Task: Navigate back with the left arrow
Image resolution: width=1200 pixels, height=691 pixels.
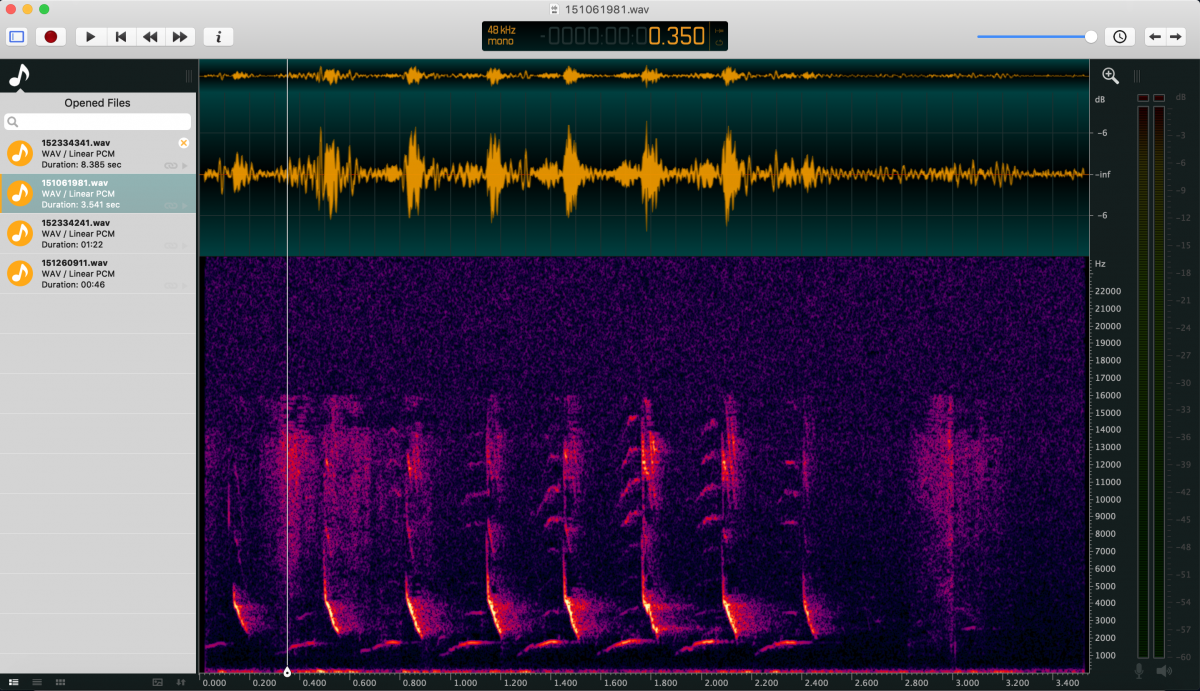Action: pyautogui.click(x=1154, y=37)
